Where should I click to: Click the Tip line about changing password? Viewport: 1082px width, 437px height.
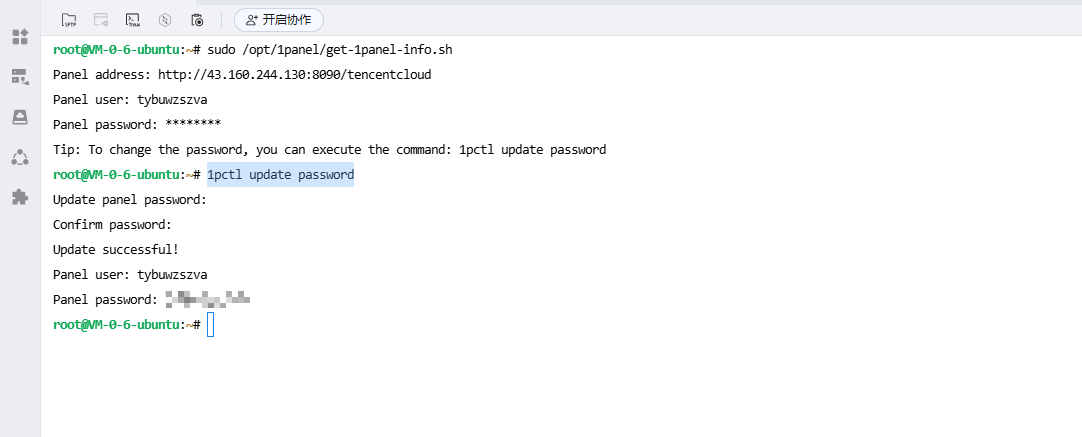click(329, 150)
